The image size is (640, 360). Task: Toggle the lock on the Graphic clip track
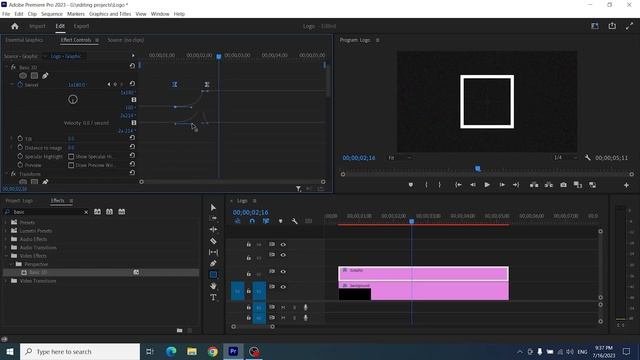[249, 273]
